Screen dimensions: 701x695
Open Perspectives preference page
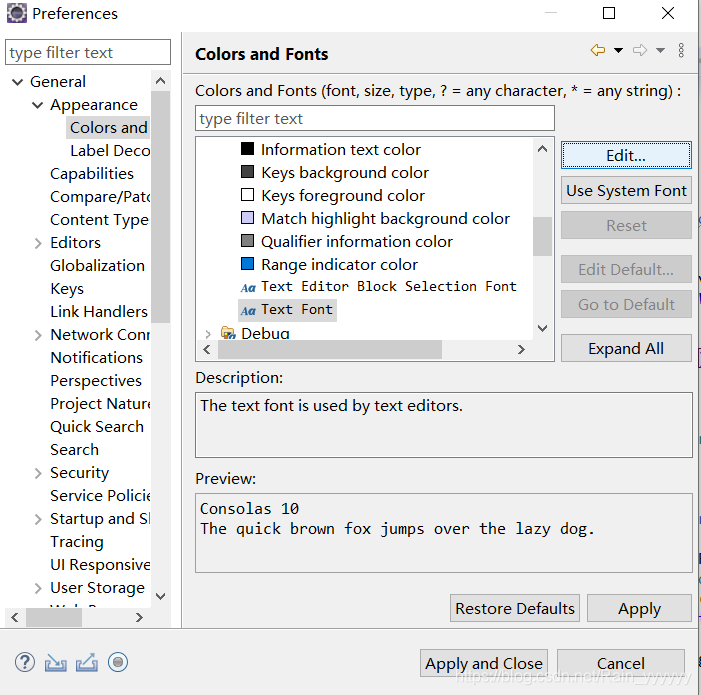click(96, 381)
